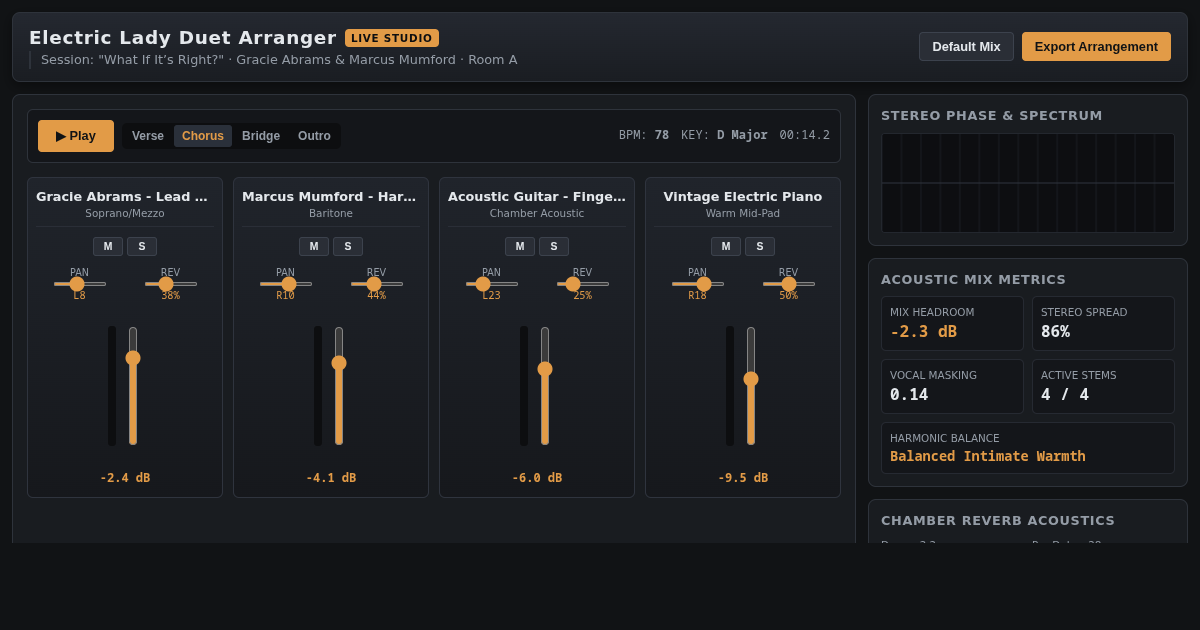
Task: Start playback with the Play button
Action: pyautogui.click(x=76, y=136)
